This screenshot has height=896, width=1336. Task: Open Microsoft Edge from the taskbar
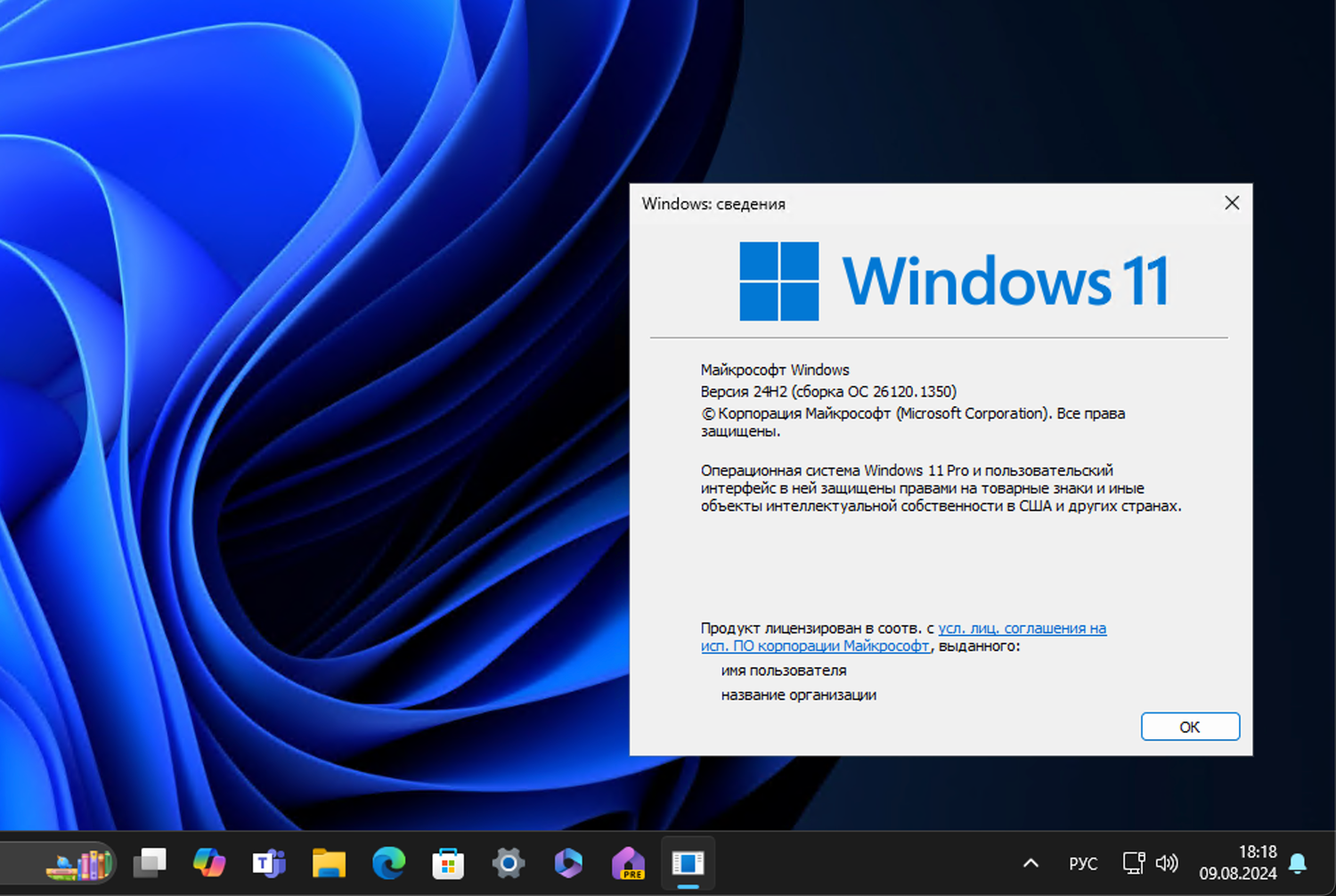[x=388, y=863]
